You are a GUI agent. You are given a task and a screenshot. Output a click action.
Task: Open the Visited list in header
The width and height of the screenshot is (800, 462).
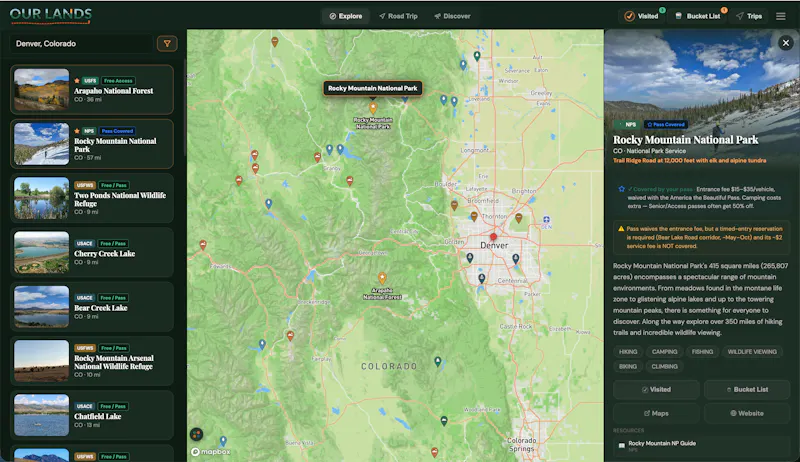pos(642,16)
